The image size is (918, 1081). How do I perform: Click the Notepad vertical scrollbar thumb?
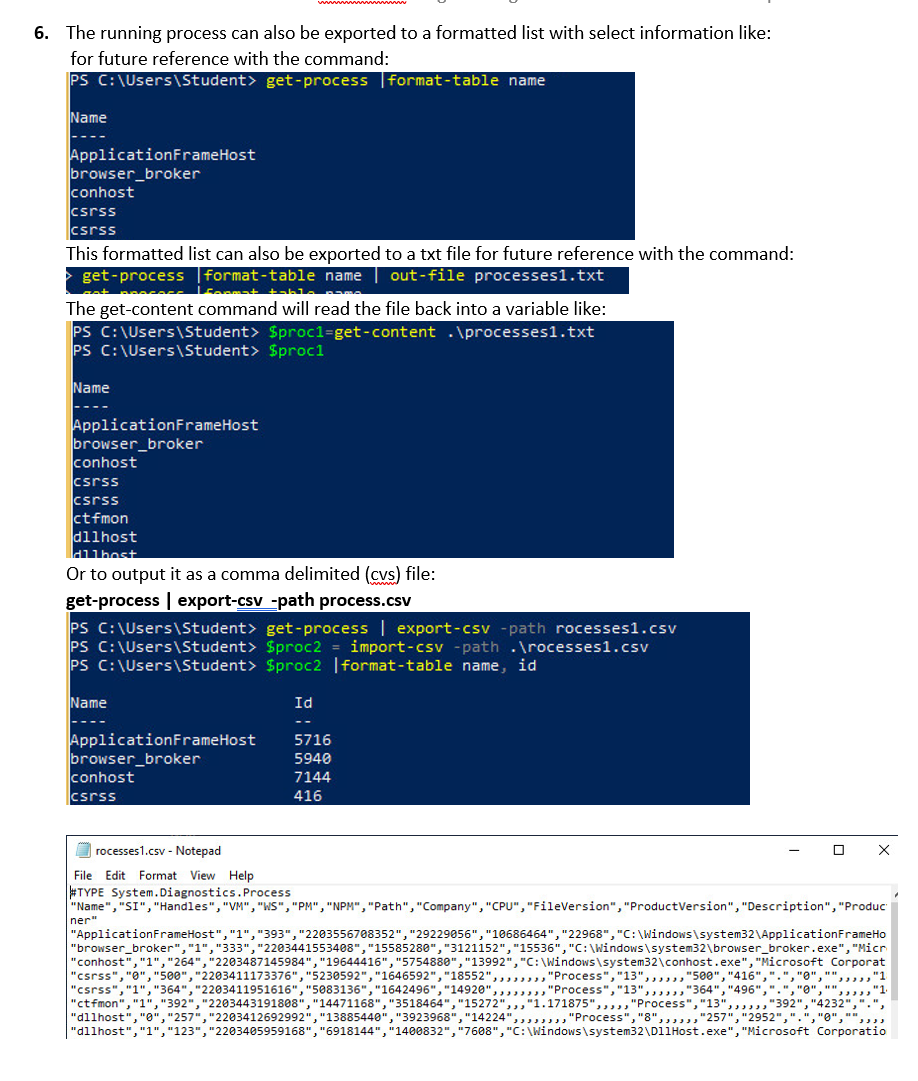894,952
